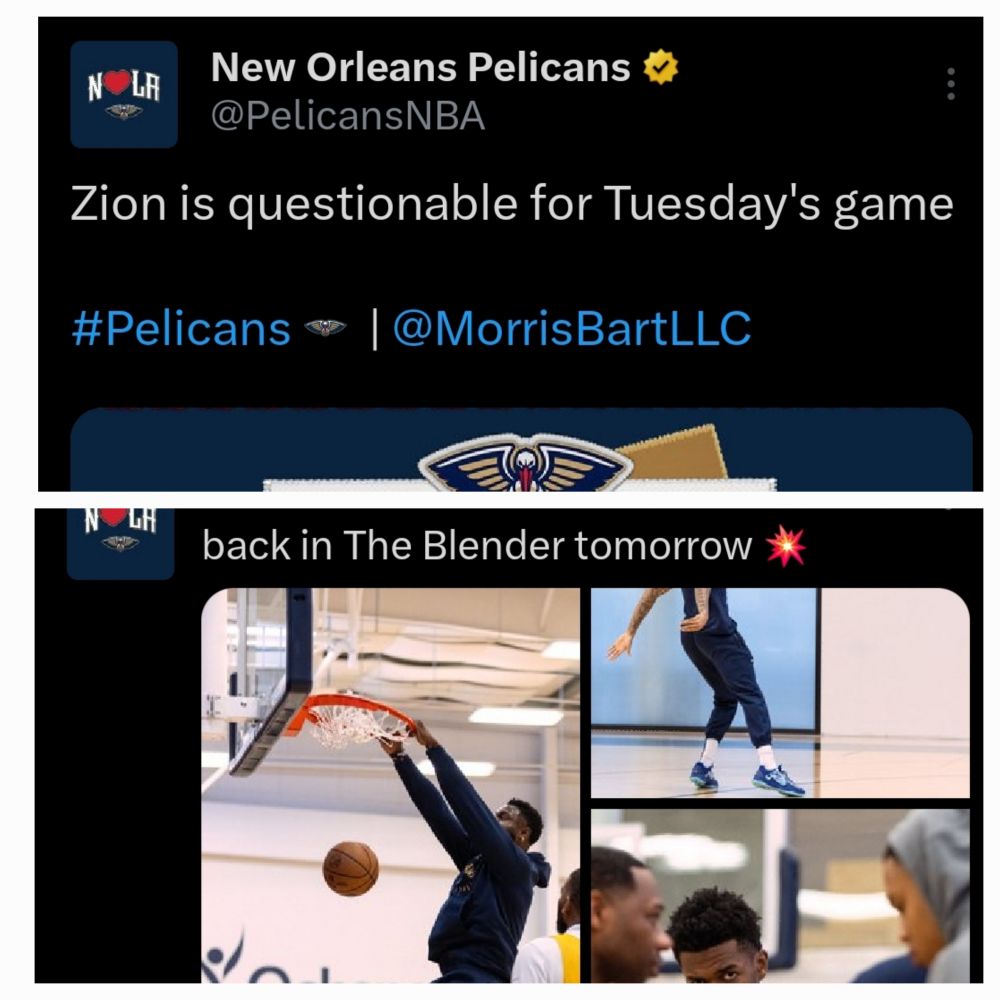Open the players huddle photo
This screenshot has height=1000, width=1000.
(x=780, y=896)
